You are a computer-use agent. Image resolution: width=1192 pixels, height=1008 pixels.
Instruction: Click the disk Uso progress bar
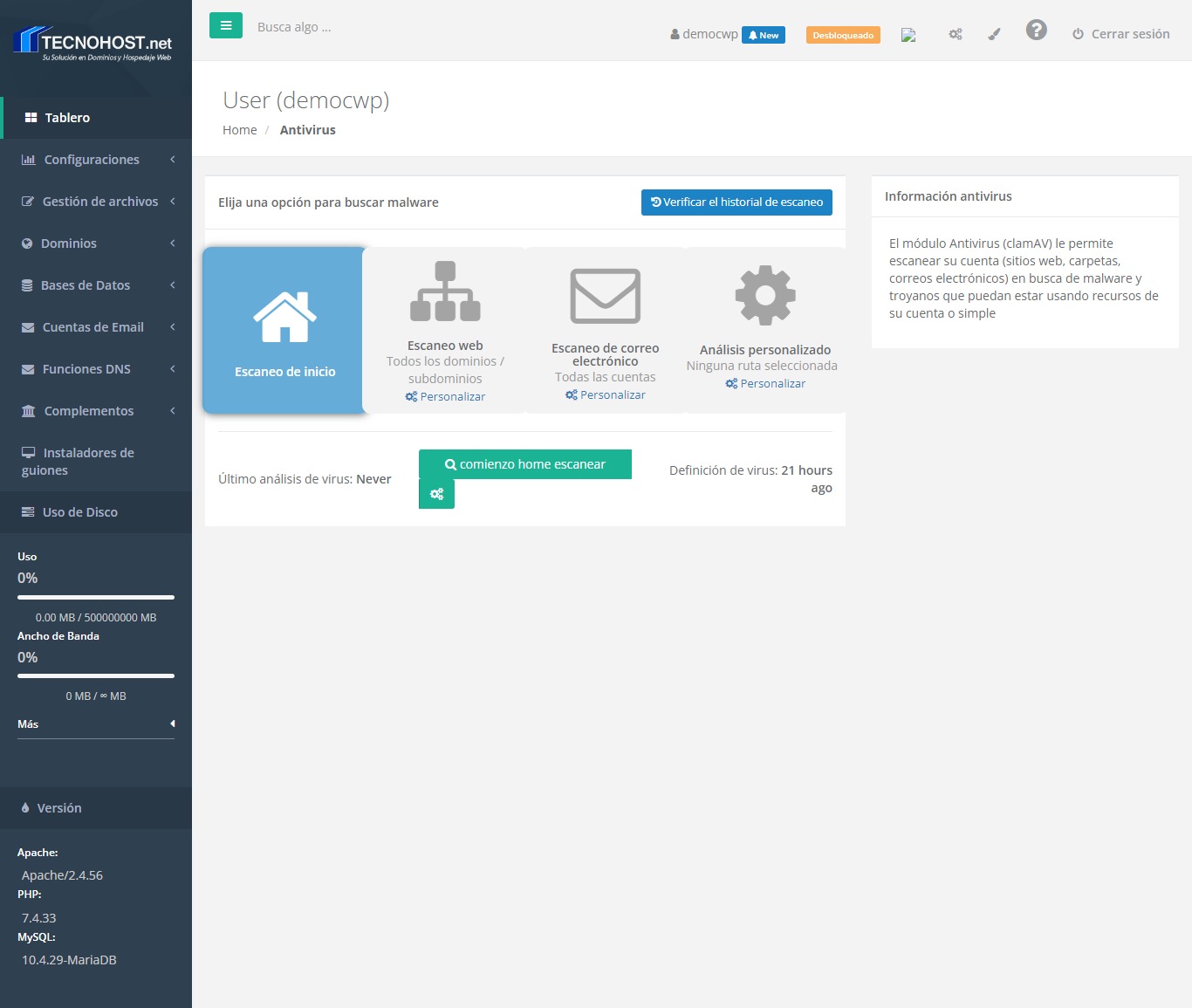(x=96, y=597)
